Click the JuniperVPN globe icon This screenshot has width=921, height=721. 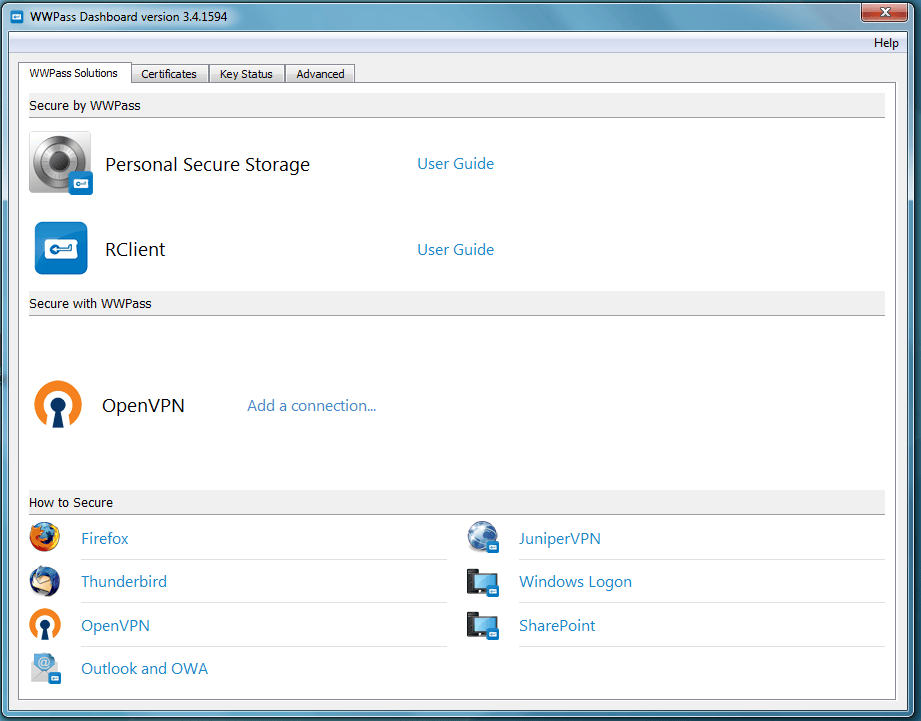point(483,537)
